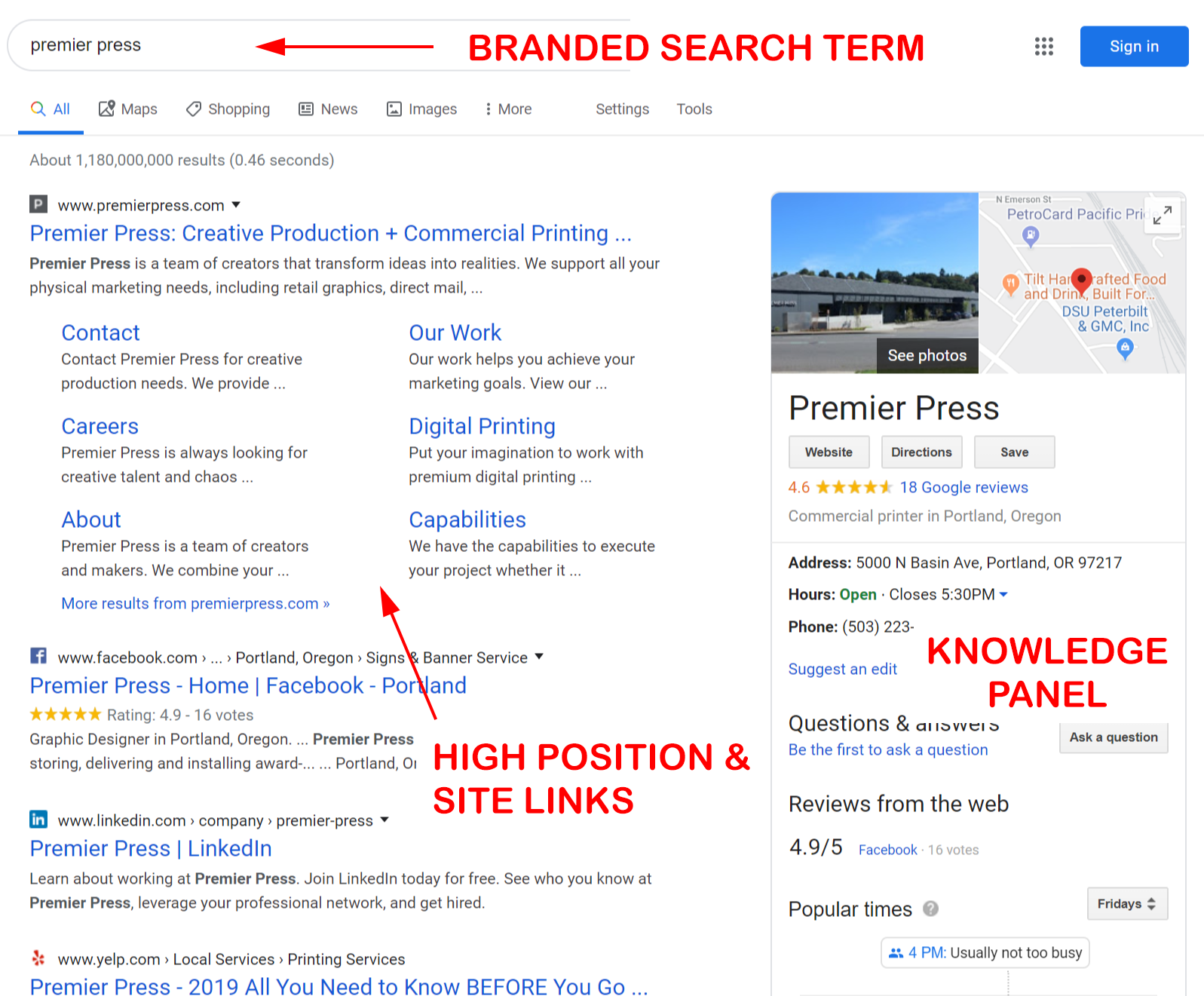The width and height of the screenshot is (1204, 996).
Task: Expand the premierpress.com result options arrow
Action: pyautogui.click(x=236, y=204)
